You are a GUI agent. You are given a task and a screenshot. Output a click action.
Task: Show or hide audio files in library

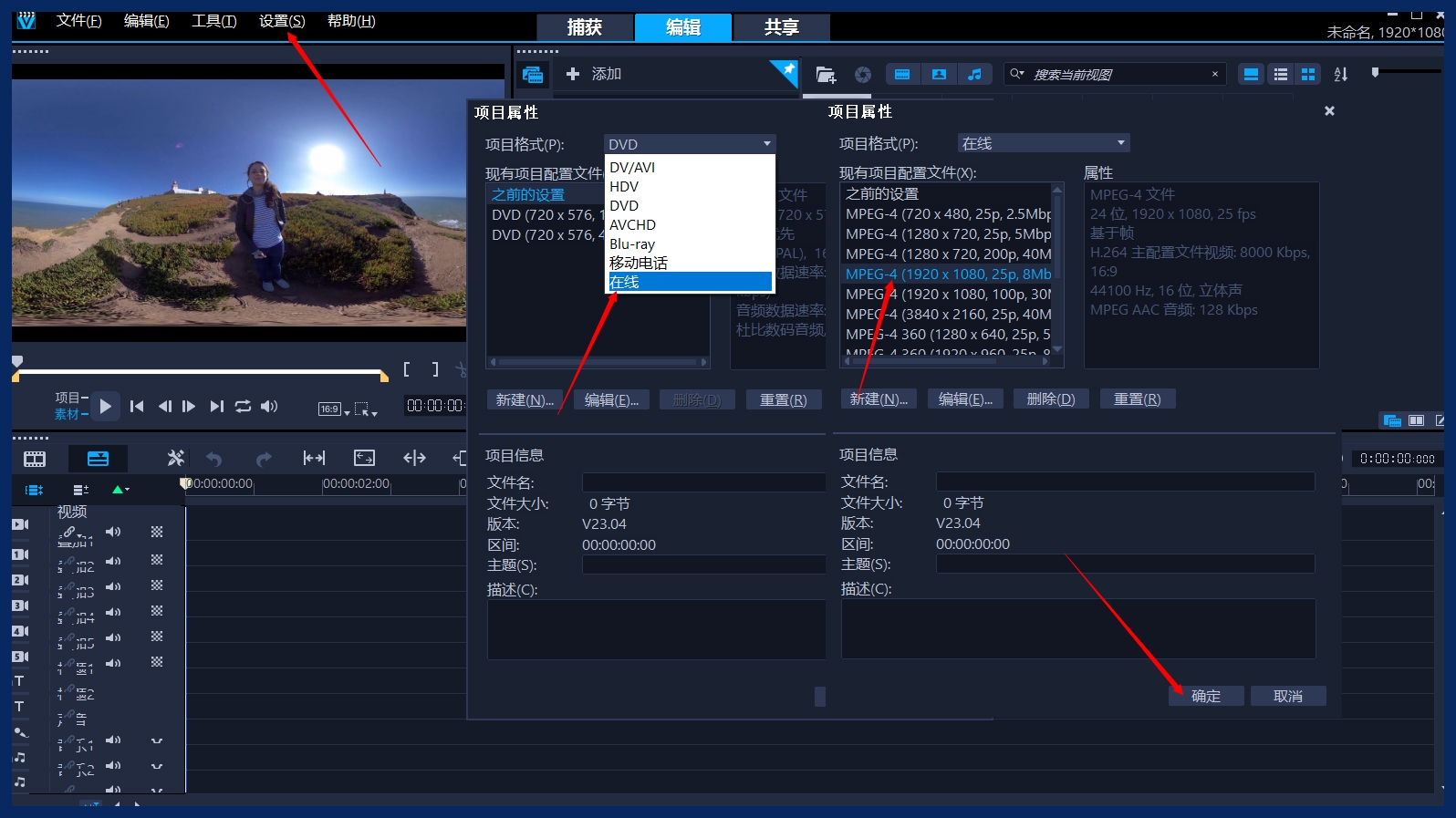click(x=975, y=75)
